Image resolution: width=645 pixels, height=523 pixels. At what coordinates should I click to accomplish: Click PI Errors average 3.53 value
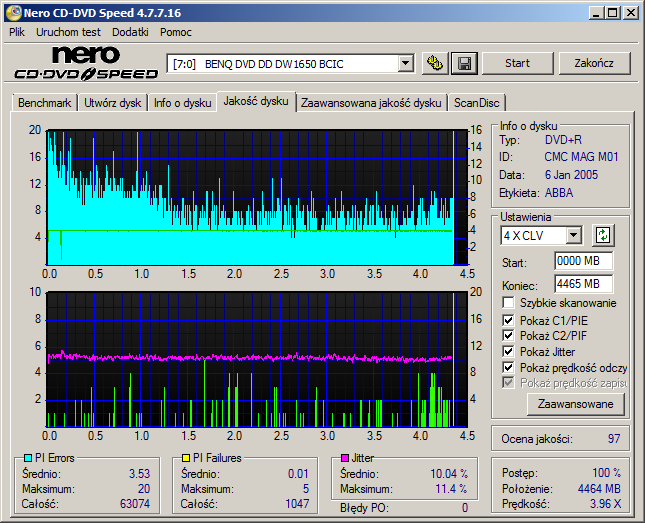pyautogui.click(x=139, y=474)
